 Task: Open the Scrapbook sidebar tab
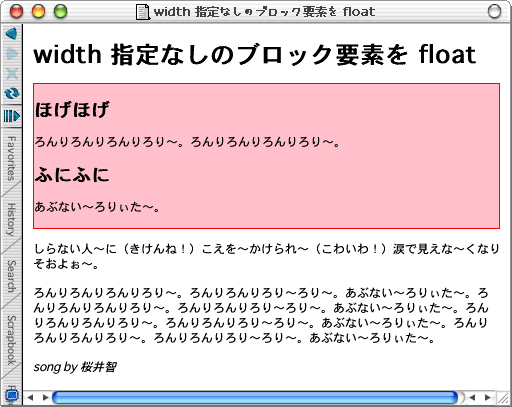coord(11,340)
